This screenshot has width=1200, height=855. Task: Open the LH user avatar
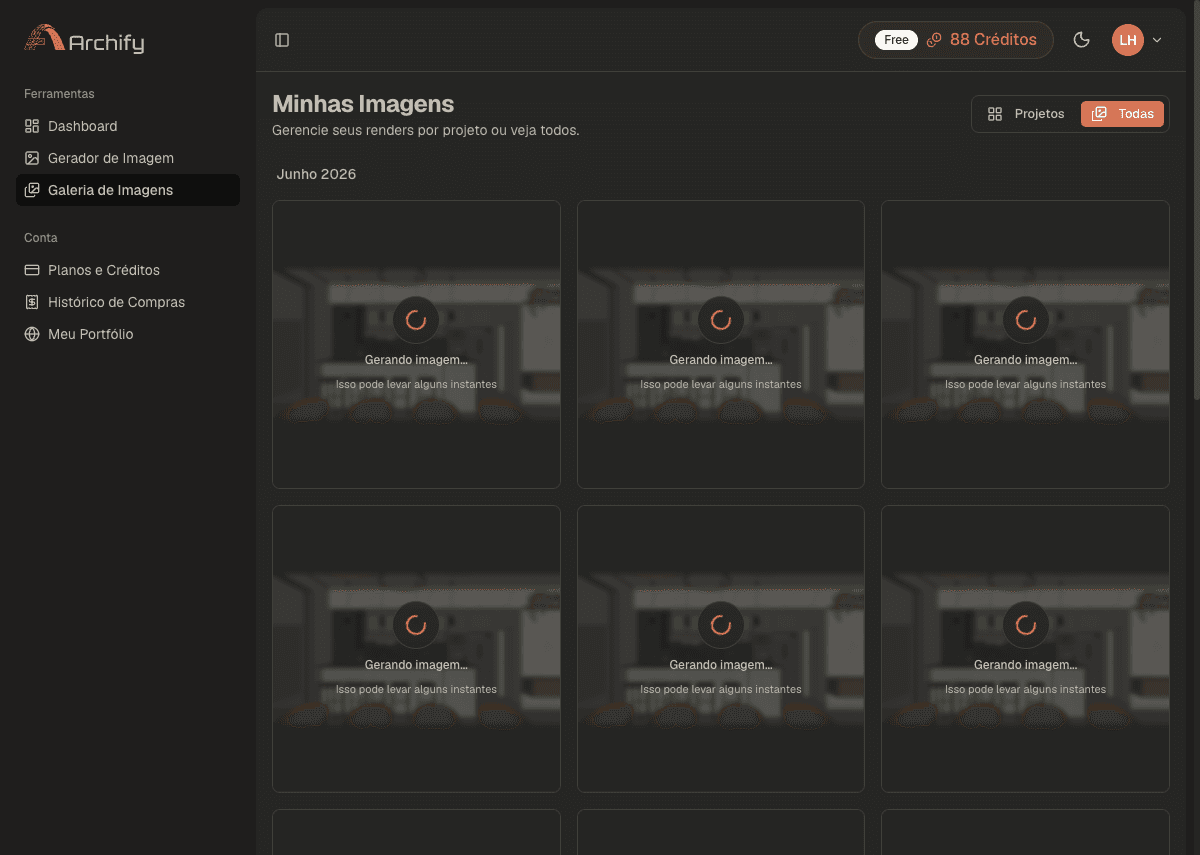click(1128, 40)
